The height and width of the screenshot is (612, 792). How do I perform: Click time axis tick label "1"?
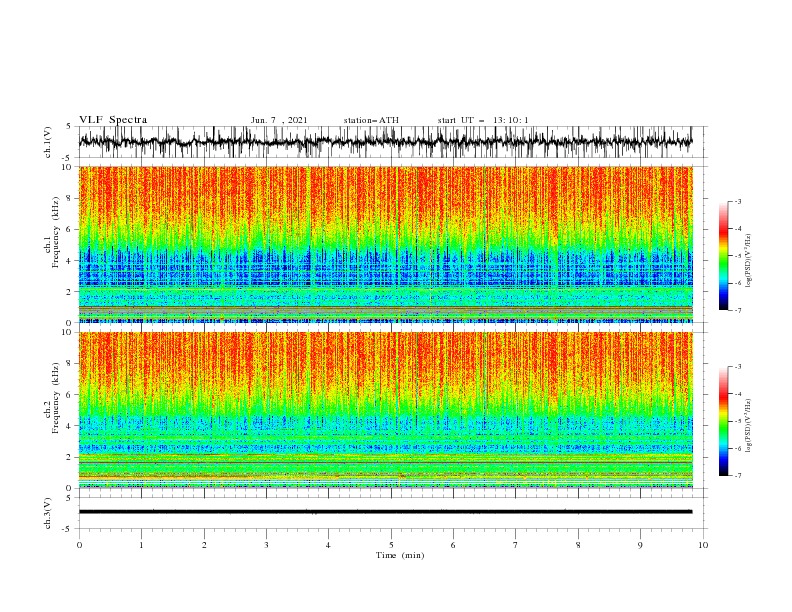[141, 545]
